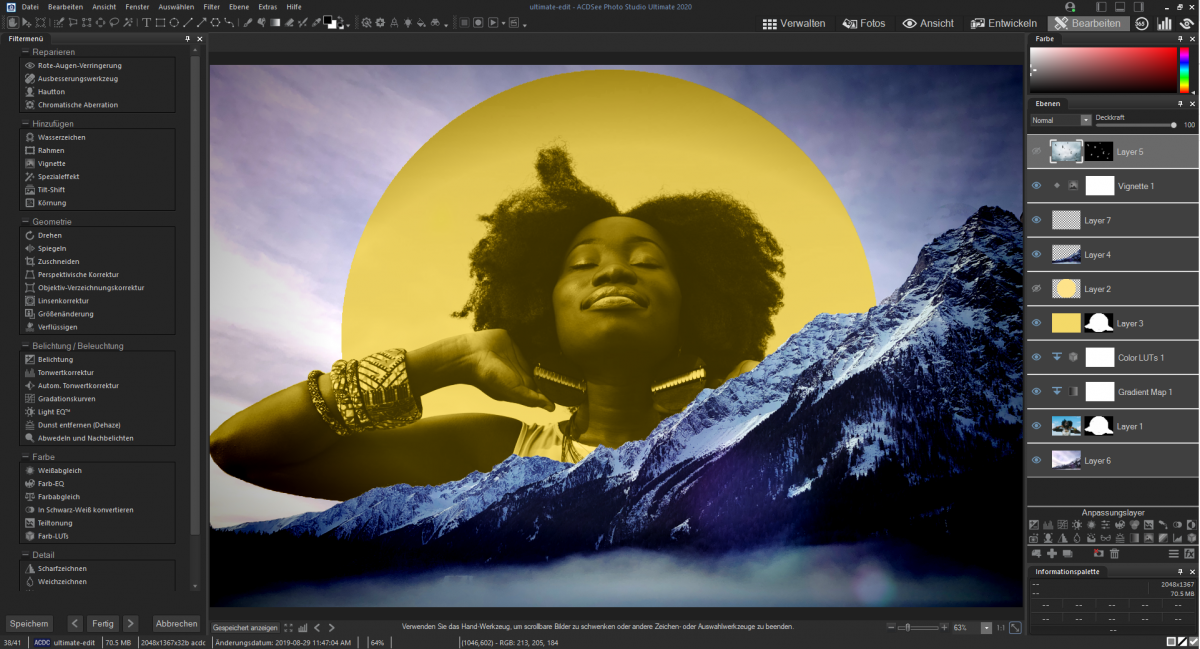The image size is (1200, 649).
Task: Collapse the Reparieren group in Filtermenü
Action: click(25, 52)
